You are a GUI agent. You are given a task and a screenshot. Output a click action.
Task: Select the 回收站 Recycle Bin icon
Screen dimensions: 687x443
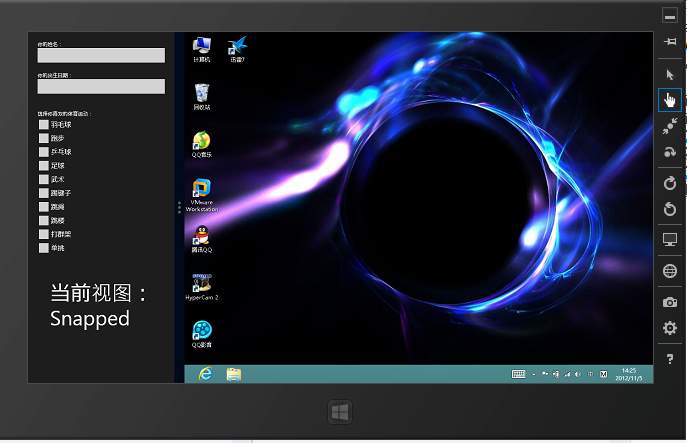pos(202,97)
